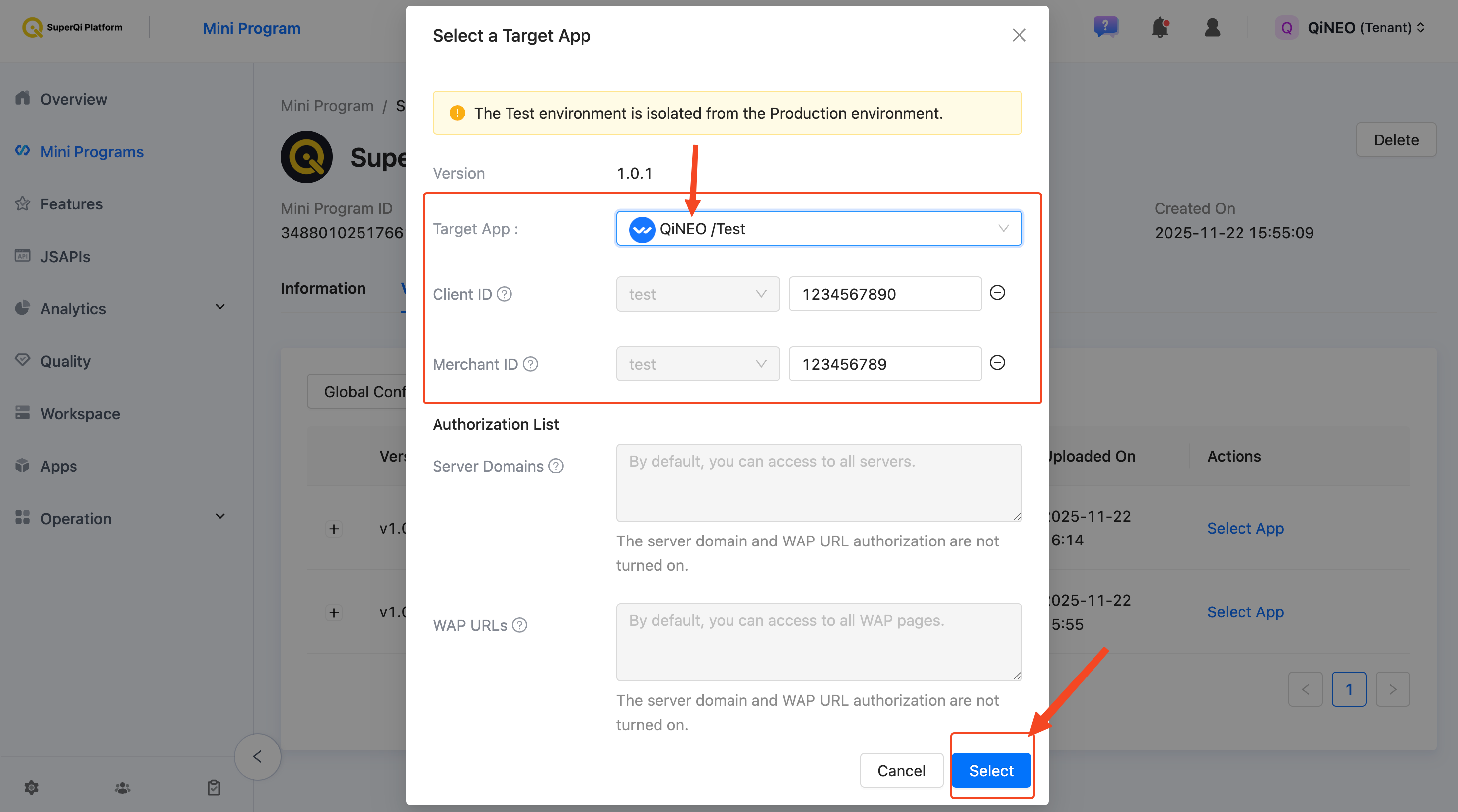The height and width of the screenshot is (812, 1458).
Task: Click the Server Domains help icon
Action: click(x=556, y=466)
